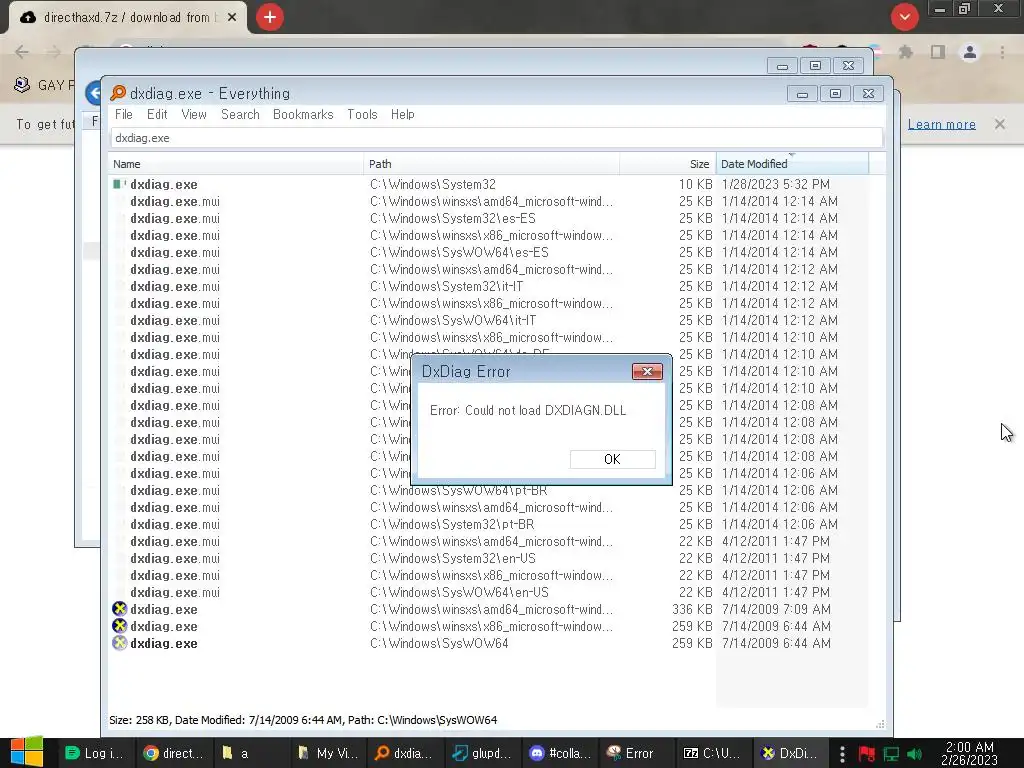Toggle the browser side panel icon
Viewport: 1024px width, 768px height.
[x=938, y=52]
